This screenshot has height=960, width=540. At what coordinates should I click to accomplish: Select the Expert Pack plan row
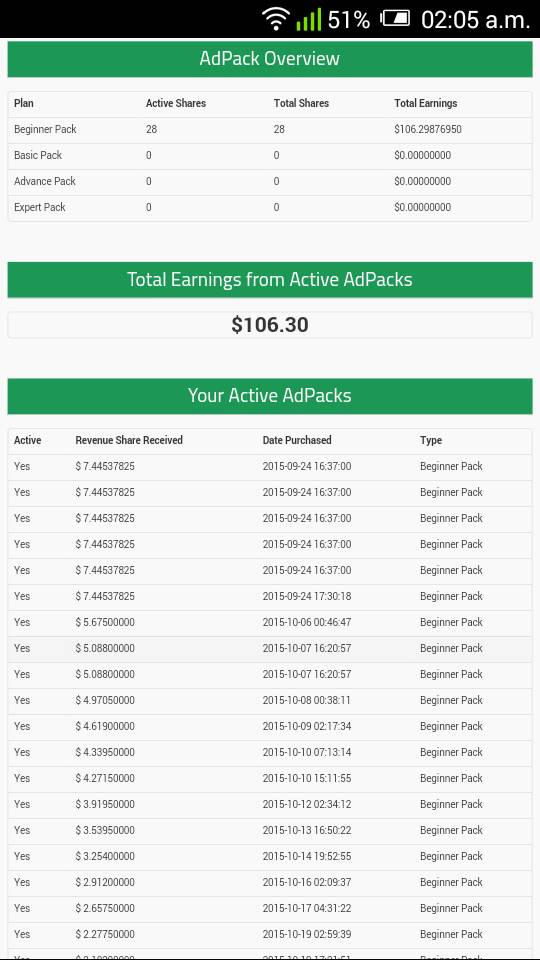(270, 208)
